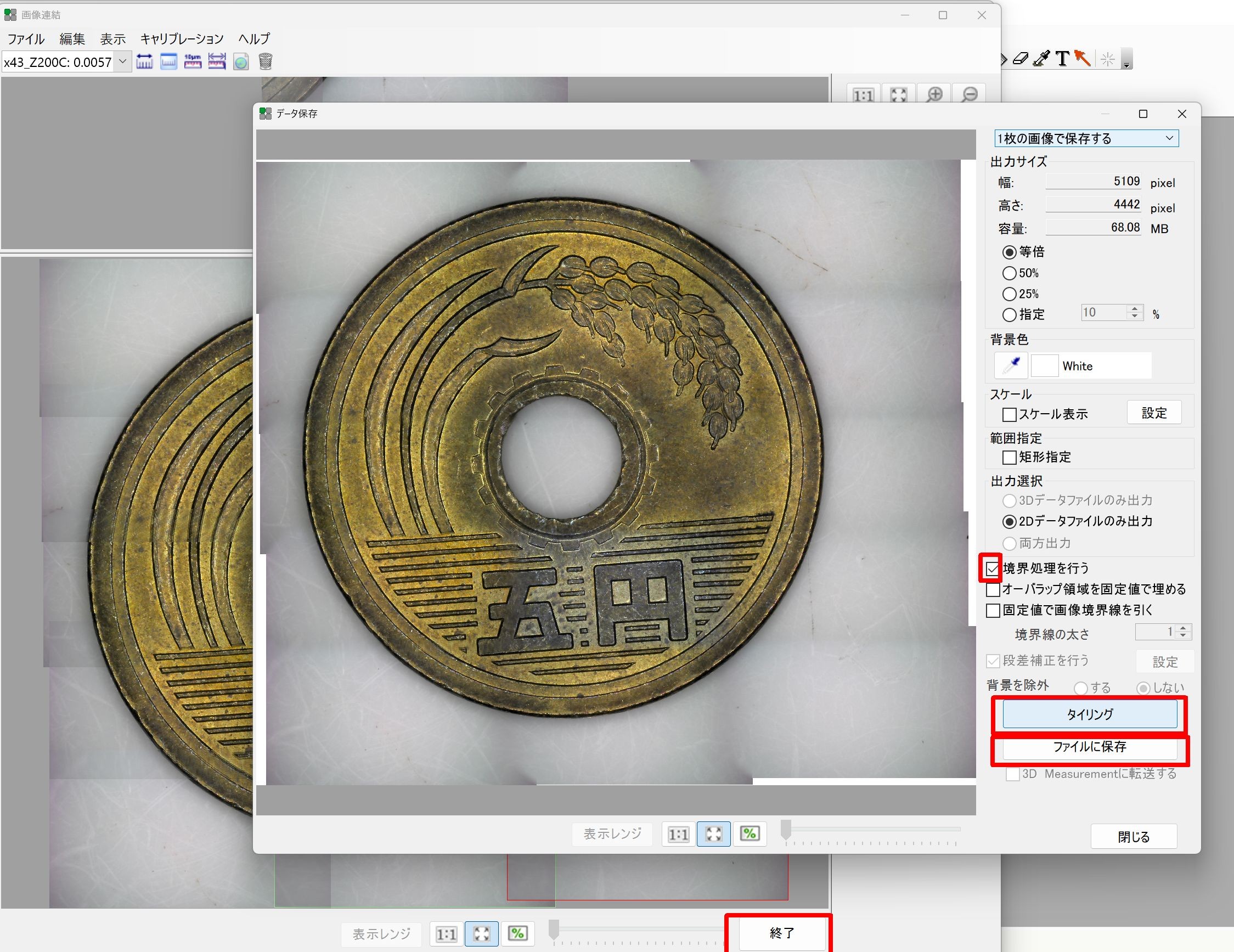
Task: Click the タイリング button
Action: coord(1090,714)
